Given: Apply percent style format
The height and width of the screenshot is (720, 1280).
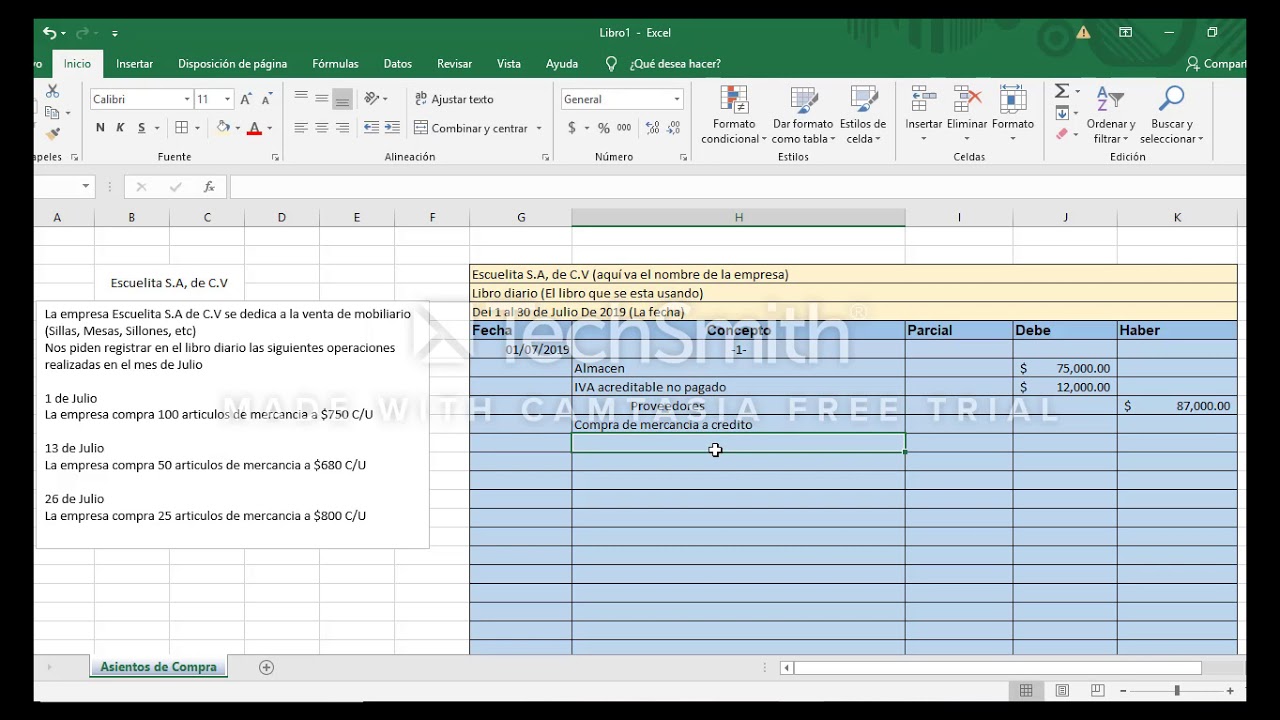Looking at the screenshot, I should [603, 128].
